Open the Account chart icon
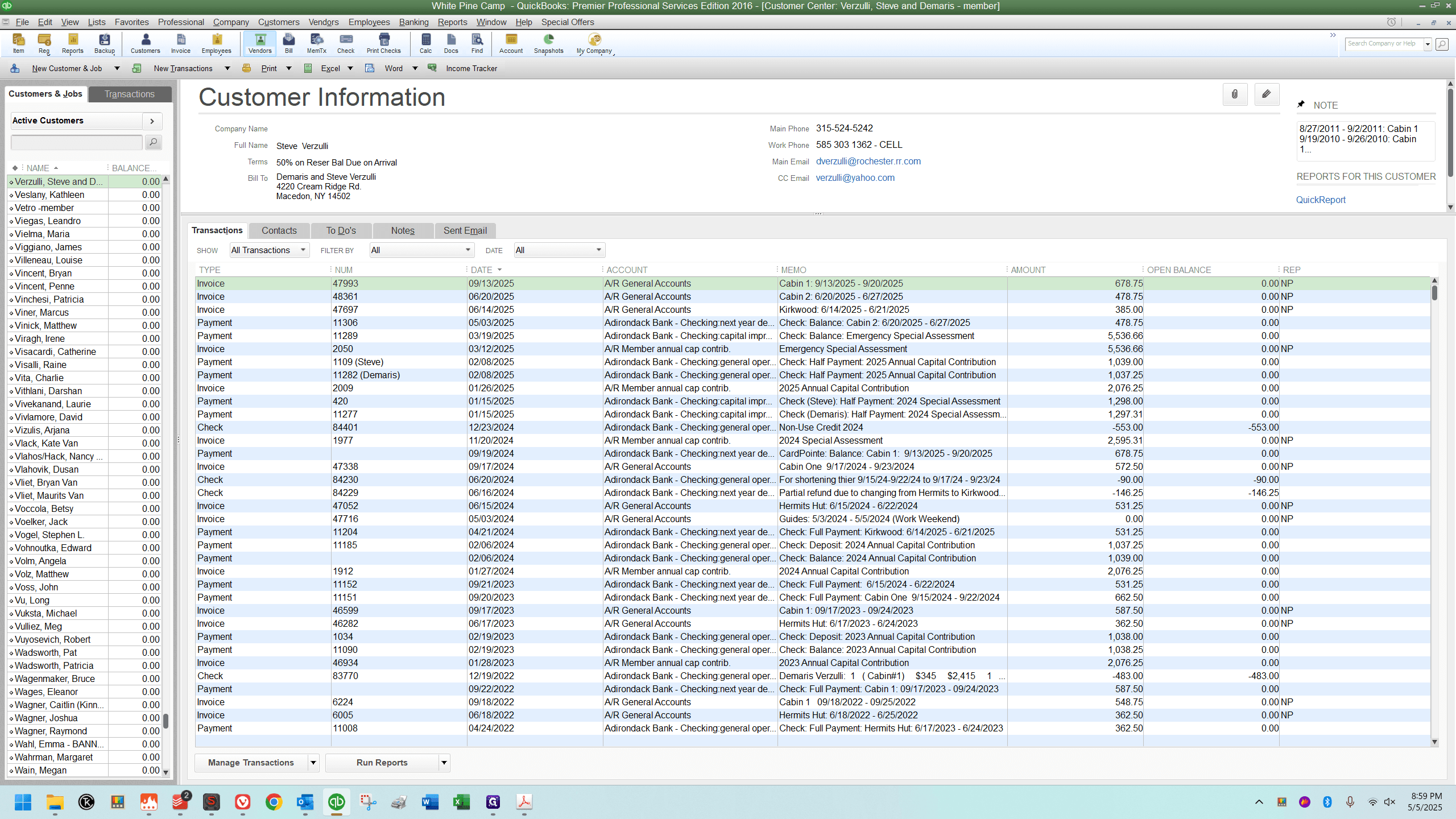Viewport: 1456px width, 819px height. click(511, 44)
